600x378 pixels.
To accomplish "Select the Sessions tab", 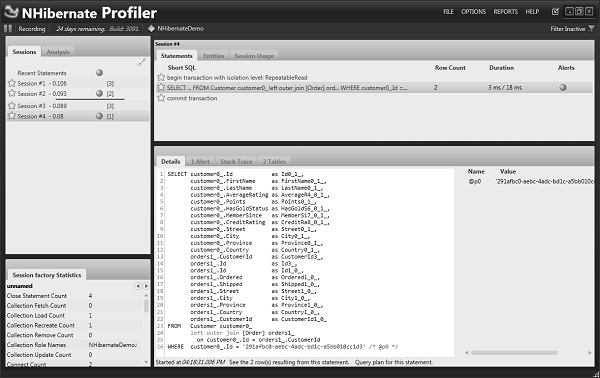I will (24, 52).
